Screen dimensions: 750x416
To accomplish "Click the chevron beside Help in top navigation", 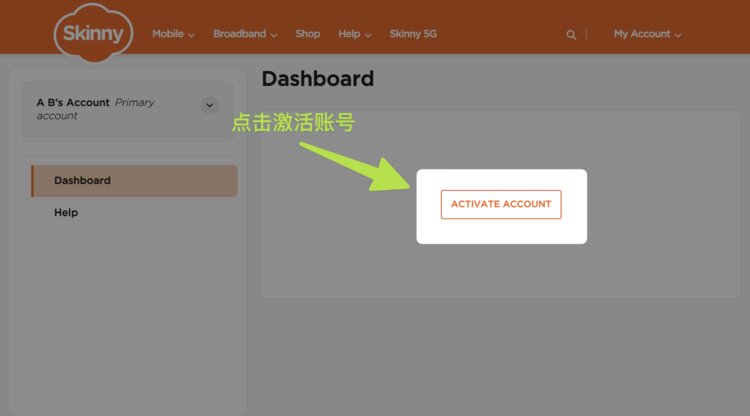I will [x=368, y=35].
